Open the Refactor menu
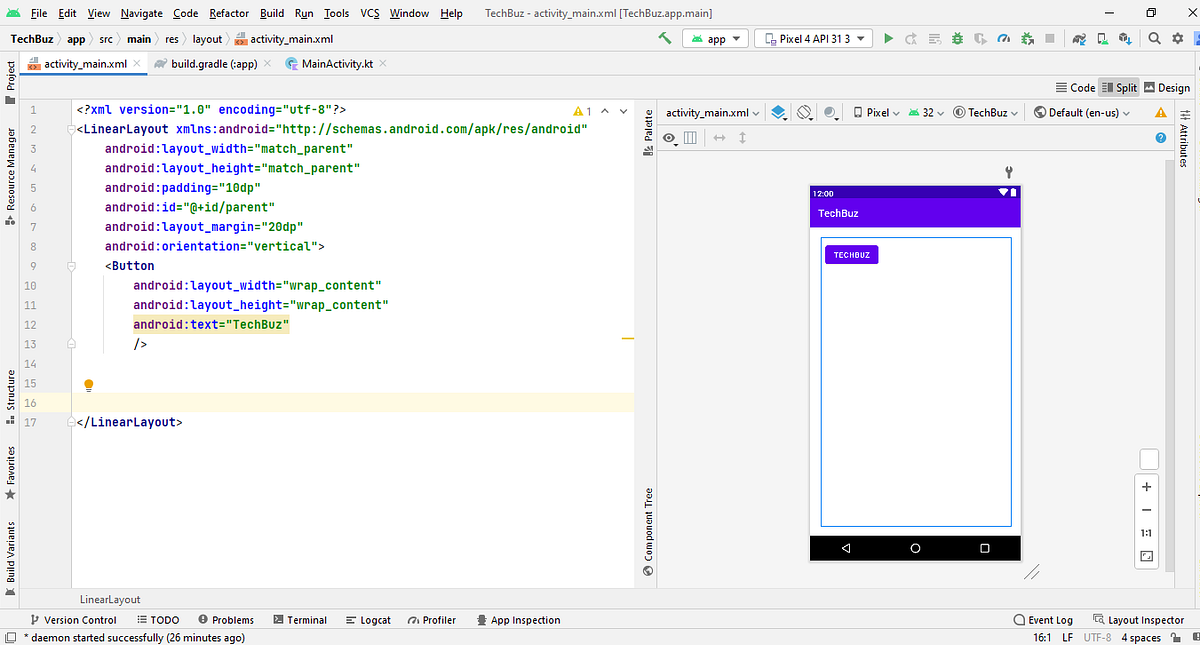Image resolution: width=1200 pixels, height=645 pixels. (x=228, y=13)
